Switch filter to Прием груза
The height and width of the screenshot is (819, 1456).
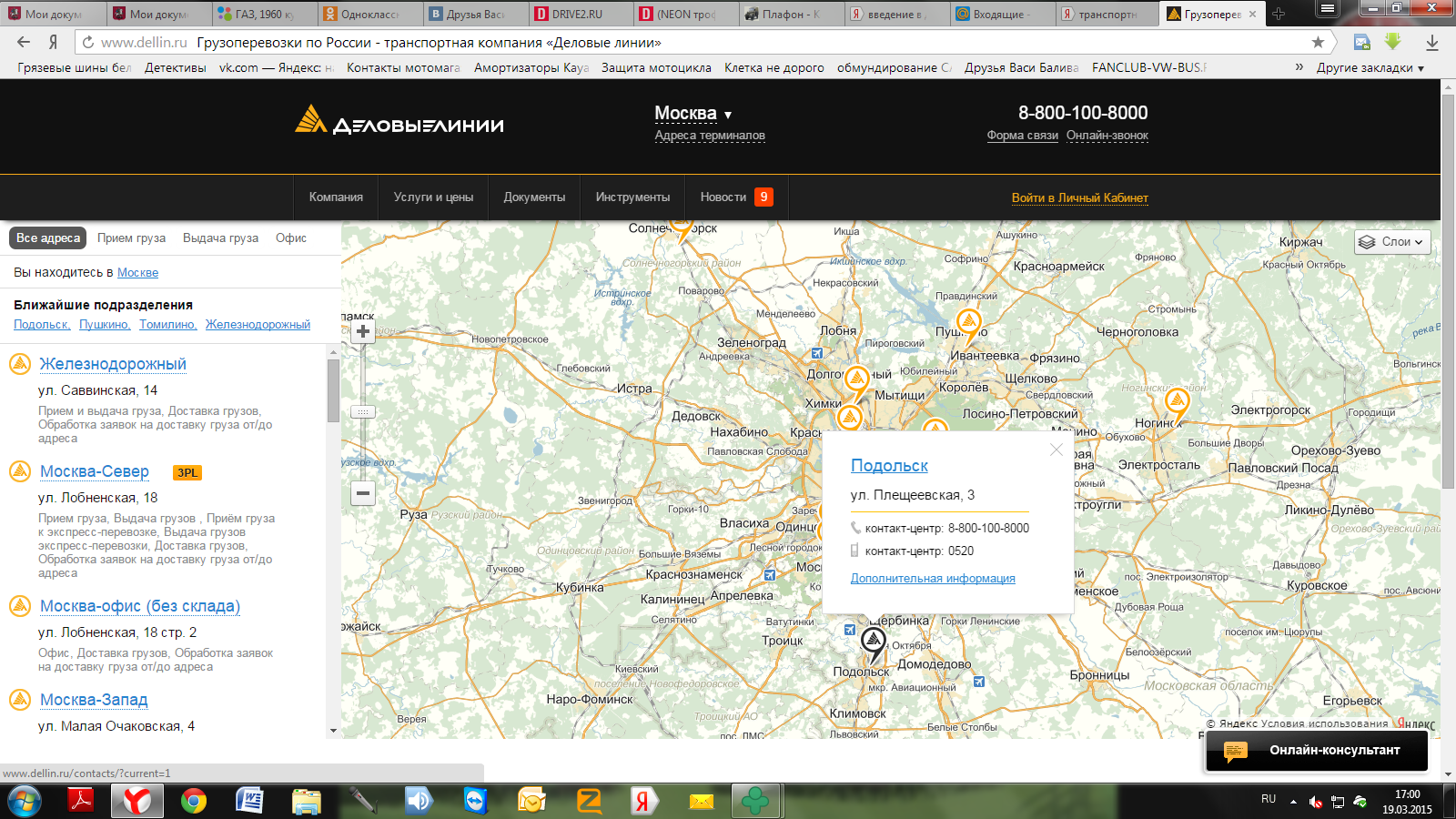(x=131, y=238)
